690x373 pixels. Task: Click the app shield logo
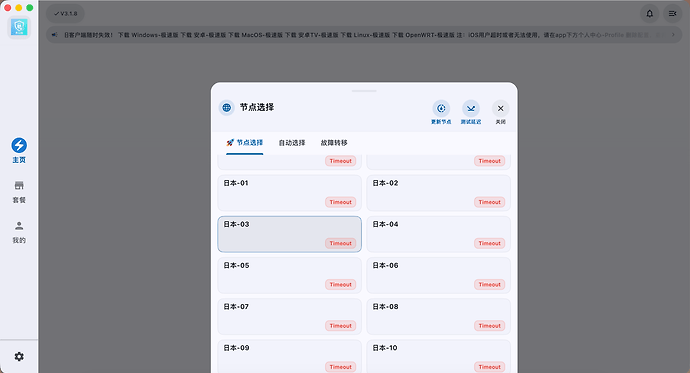pos(19,27)
